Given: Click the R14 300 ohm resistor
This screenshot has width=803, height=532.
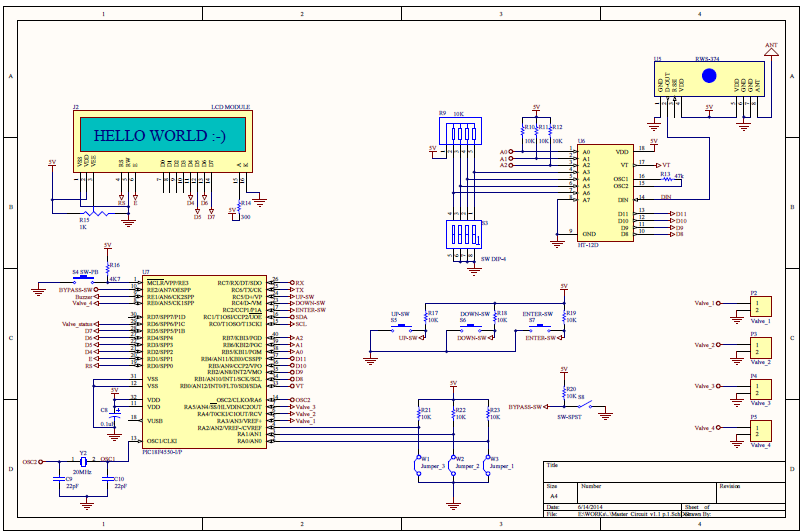Looking at the screenshot, I should click(239, 205).
